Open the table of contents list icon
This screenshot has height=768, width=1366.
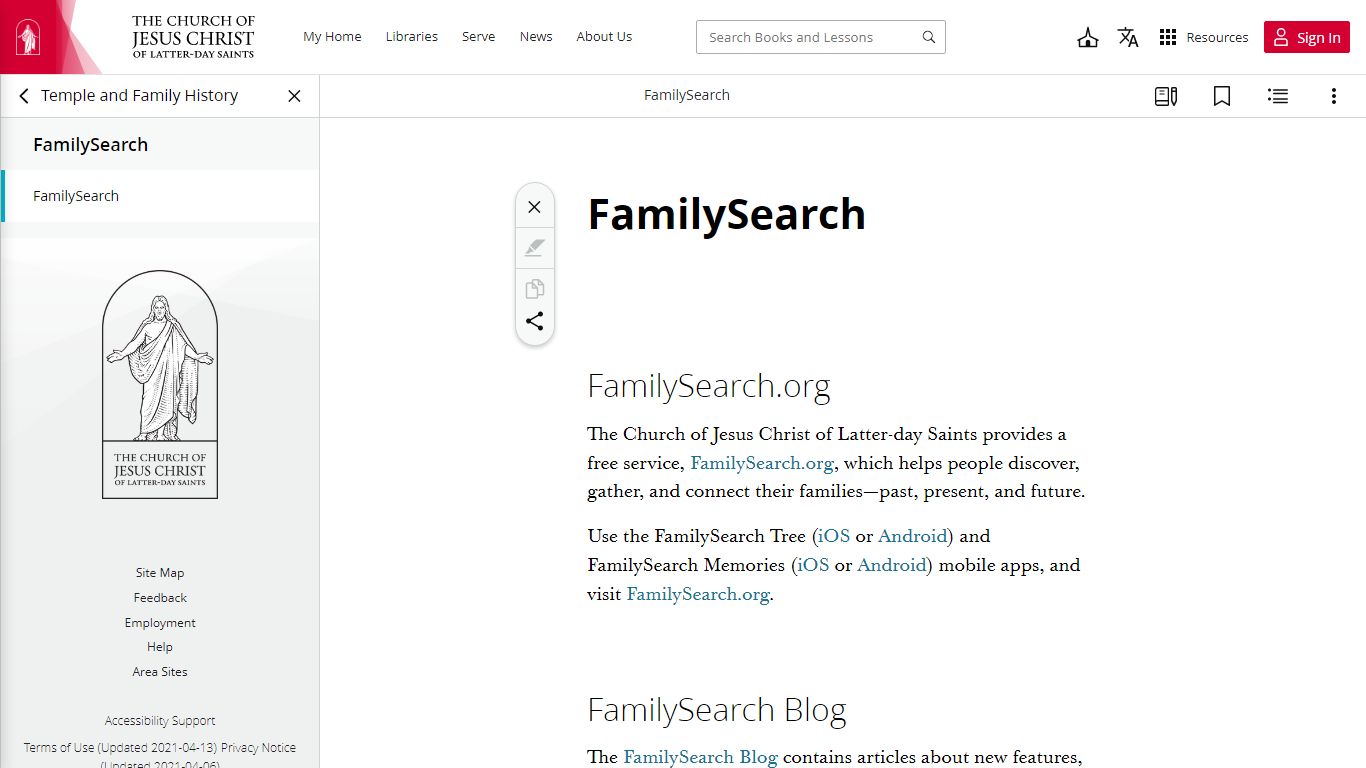pos(1278,96)
